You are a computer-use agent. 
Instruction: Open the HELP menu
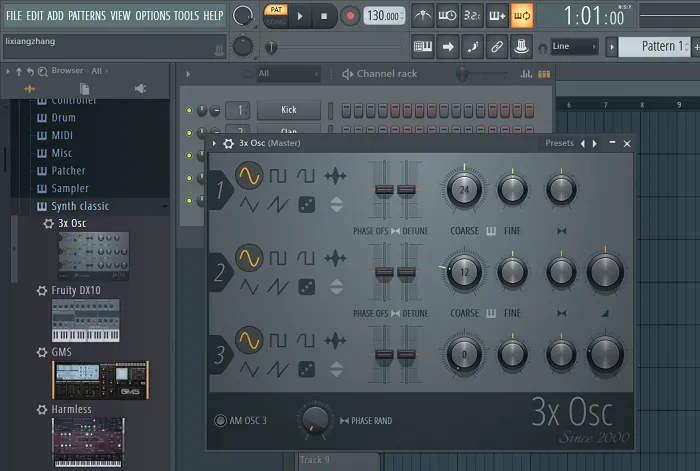[213, 16]
